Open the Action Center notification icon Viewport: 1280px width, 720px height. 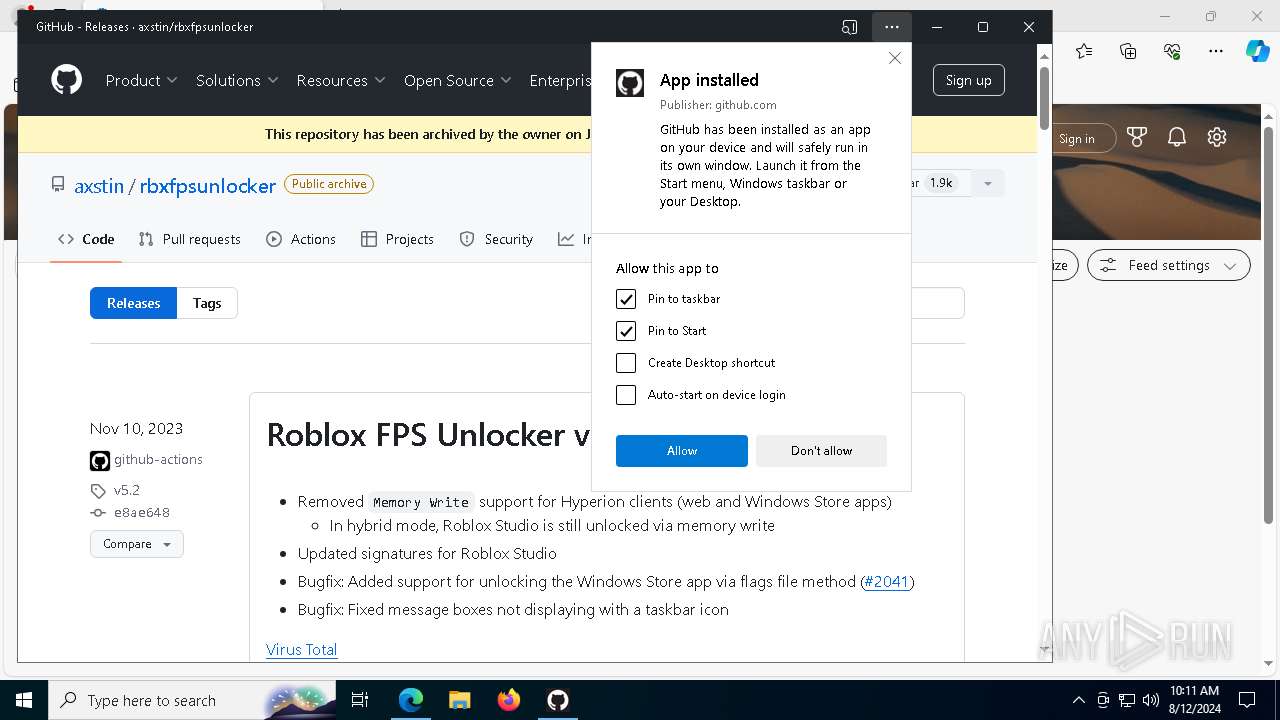point(1247,700)
